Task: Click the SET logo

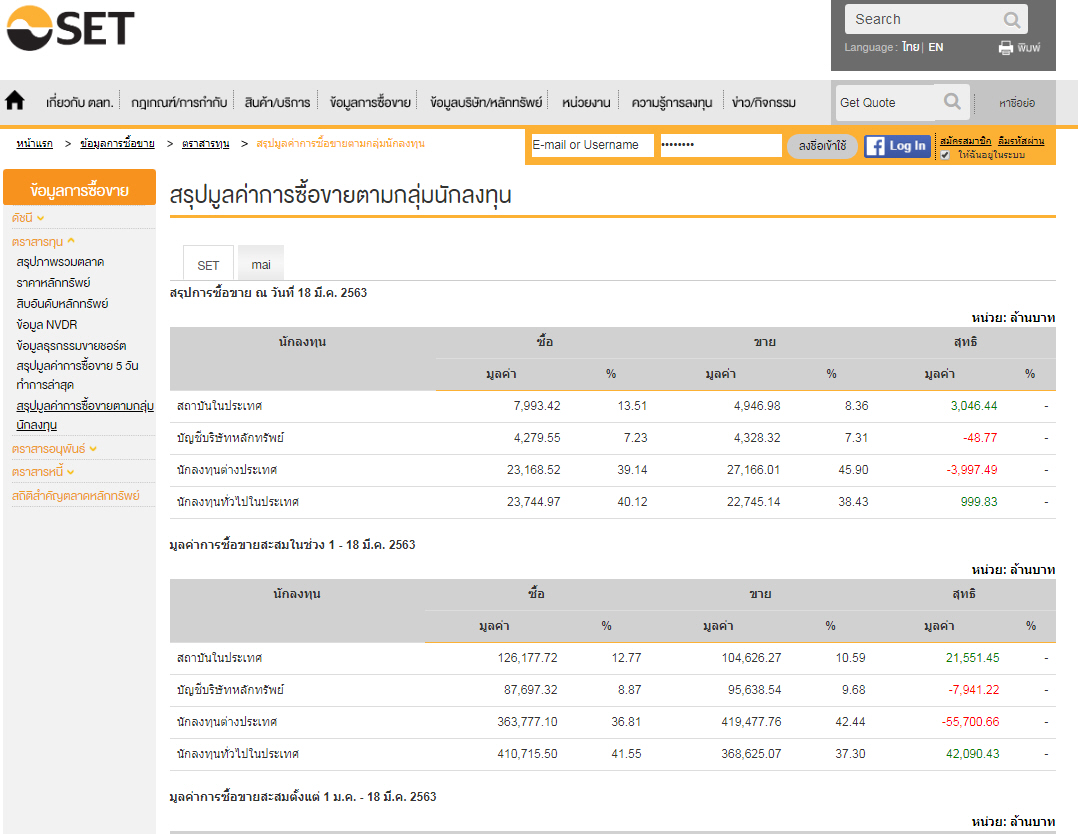Action: (70, 28)
